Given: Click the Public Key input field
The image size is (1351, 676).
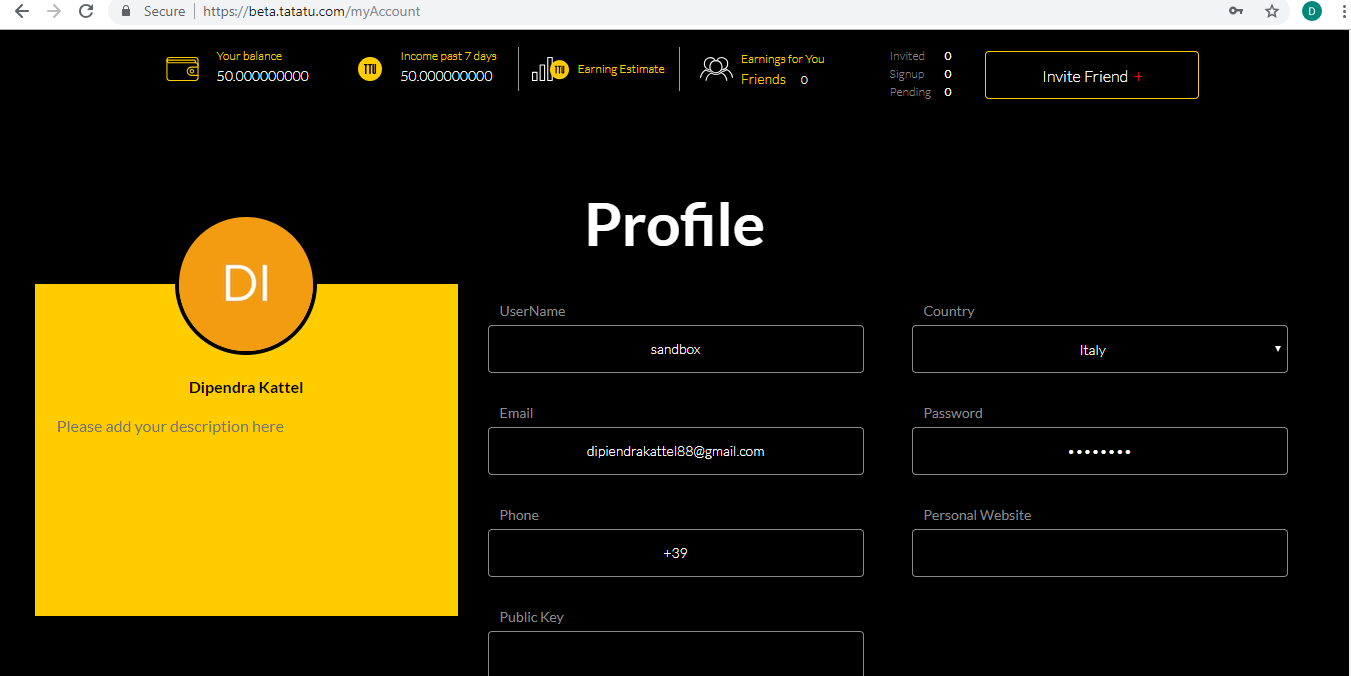Looking at the screenshot, I should pyautogui.click(x=675, y=654).
